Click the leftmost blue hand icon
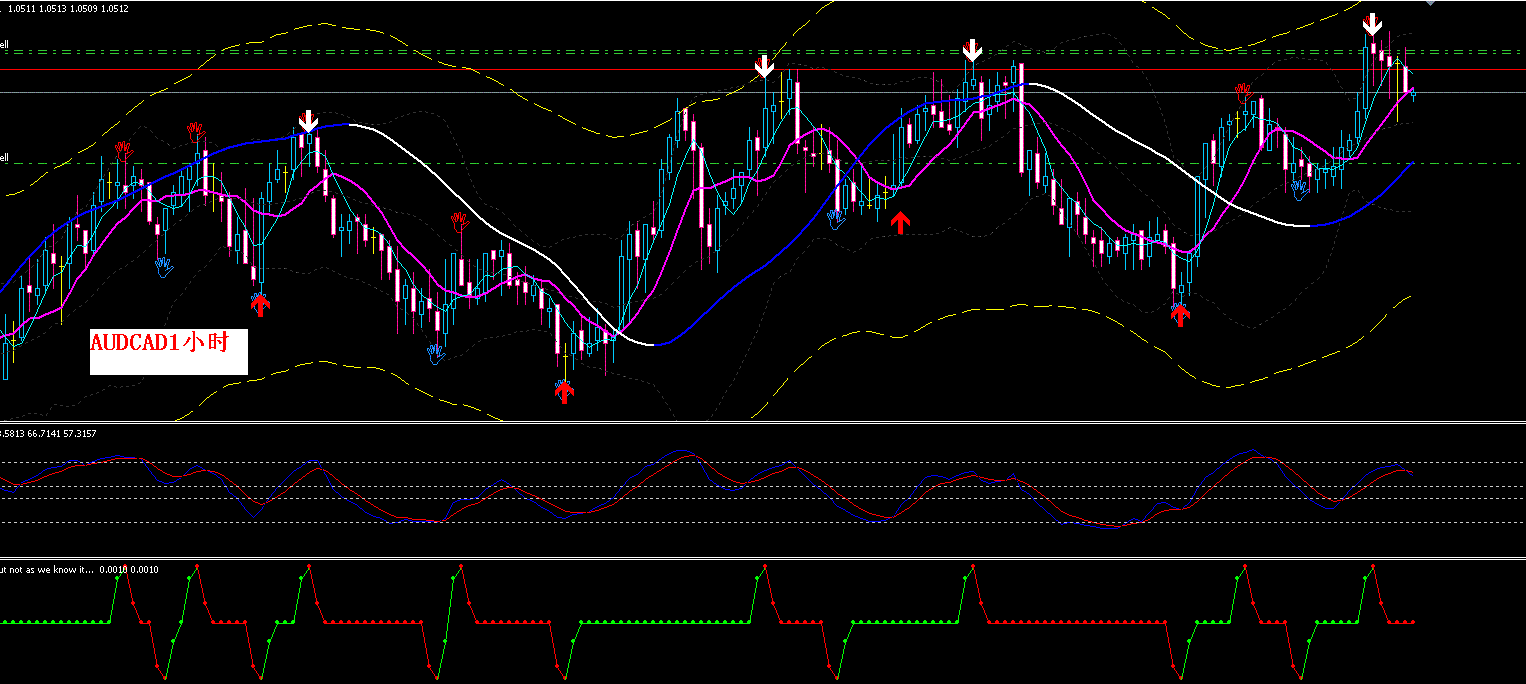The height and width of the screenshot is (684, 1526). coord(164,266)
